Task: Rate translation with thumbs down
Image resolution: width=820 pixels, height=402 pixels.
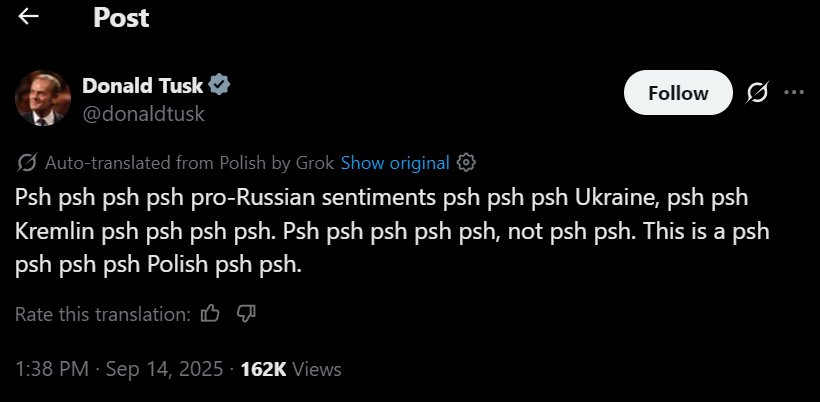Action: pyautogui.click(x=246, y=313)
